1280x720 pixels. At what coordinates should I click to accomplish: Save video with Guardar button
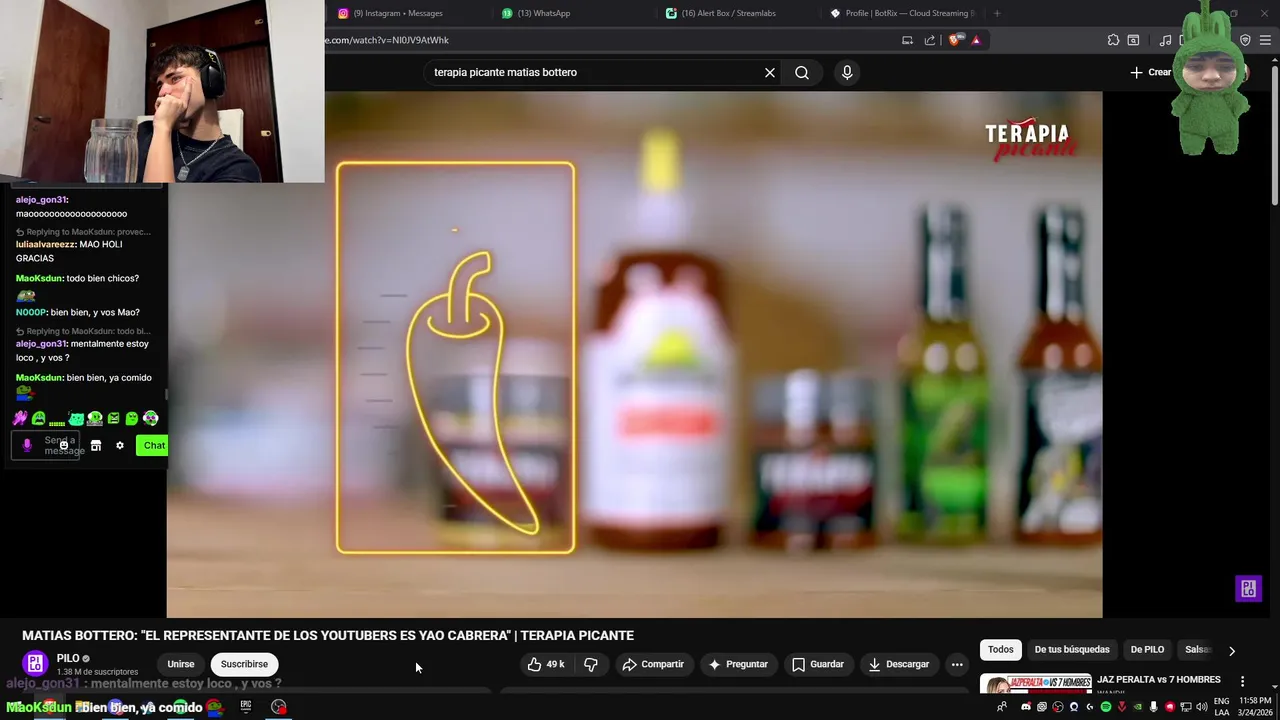pyautogui.click(x=818, y=664)
